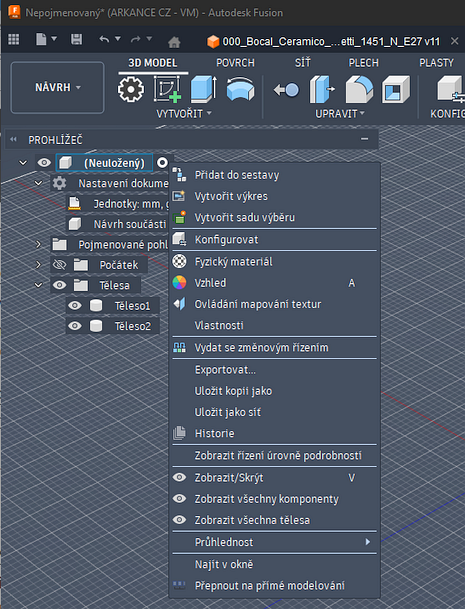Select Návrh součásti tree row
Screen dimensions: 465x609
click(x=117, y=224)
